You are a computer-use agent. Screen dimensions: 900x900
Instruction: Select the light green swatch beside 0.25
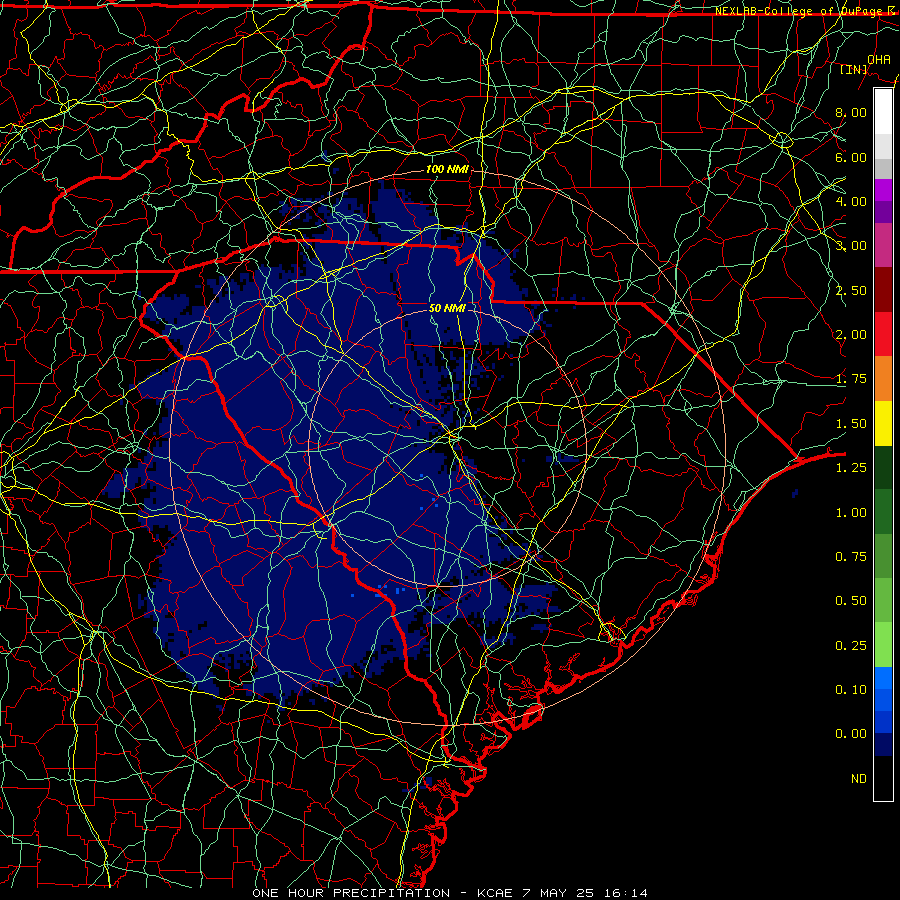tap(883, 645)
